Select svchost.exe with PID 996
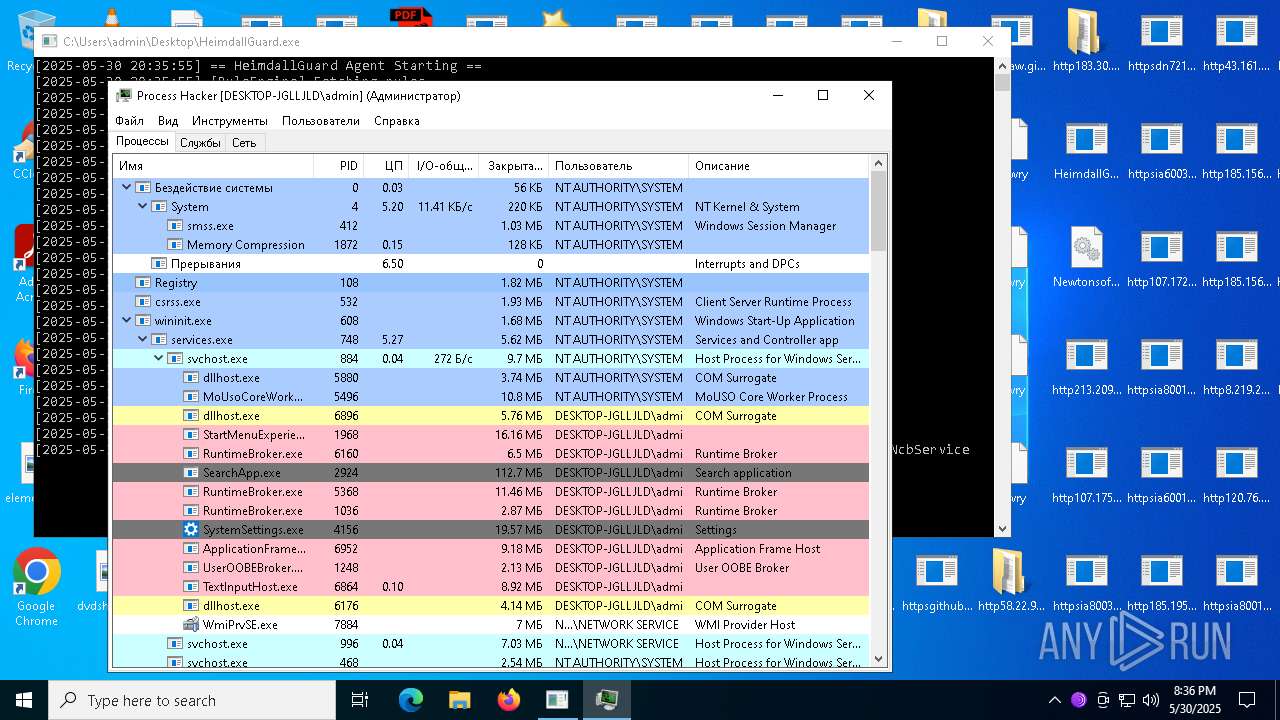 [491, 644]
